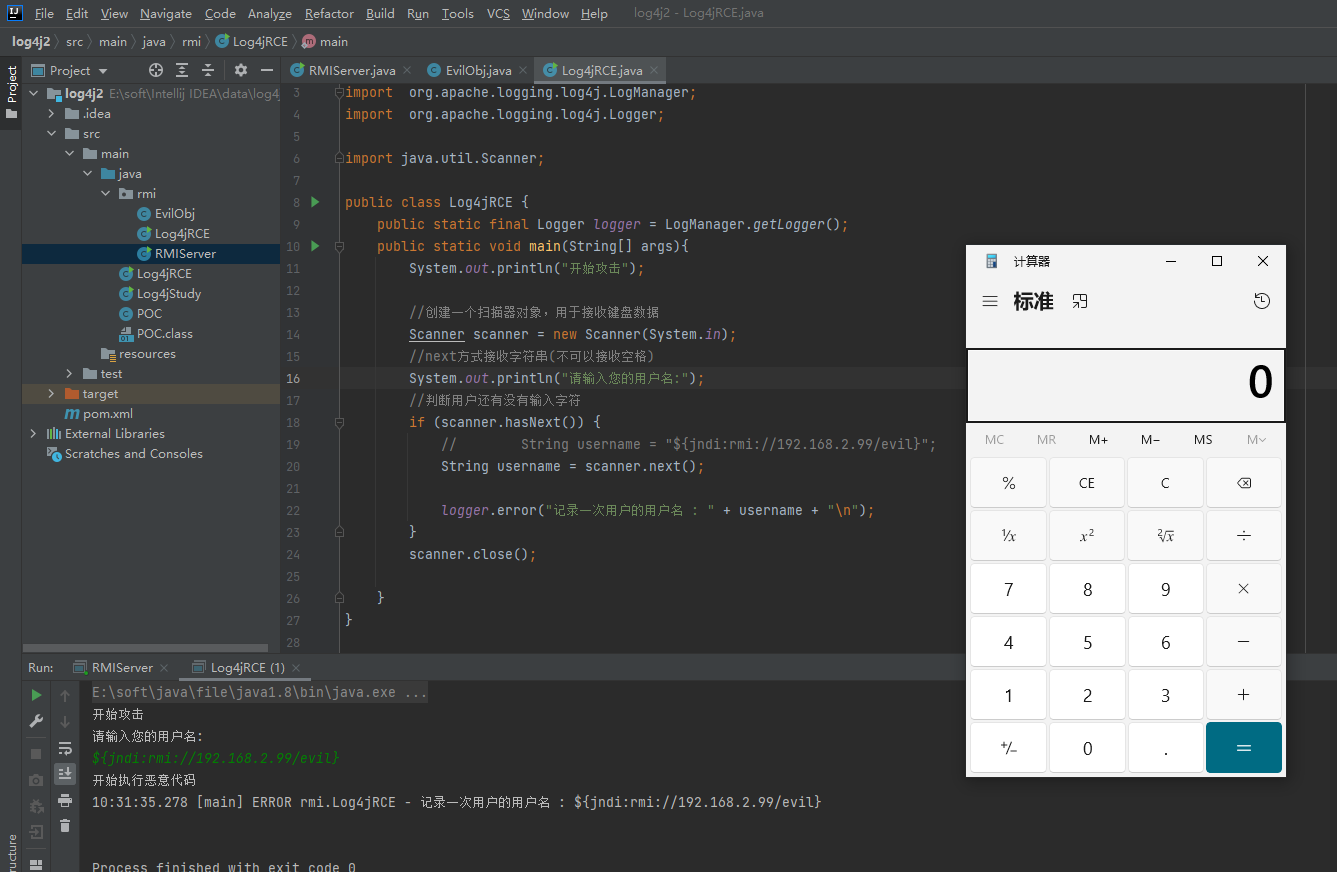Expand External Libraries node
1337x872 pixels.
pyautogui.click(x=34, y=434)
